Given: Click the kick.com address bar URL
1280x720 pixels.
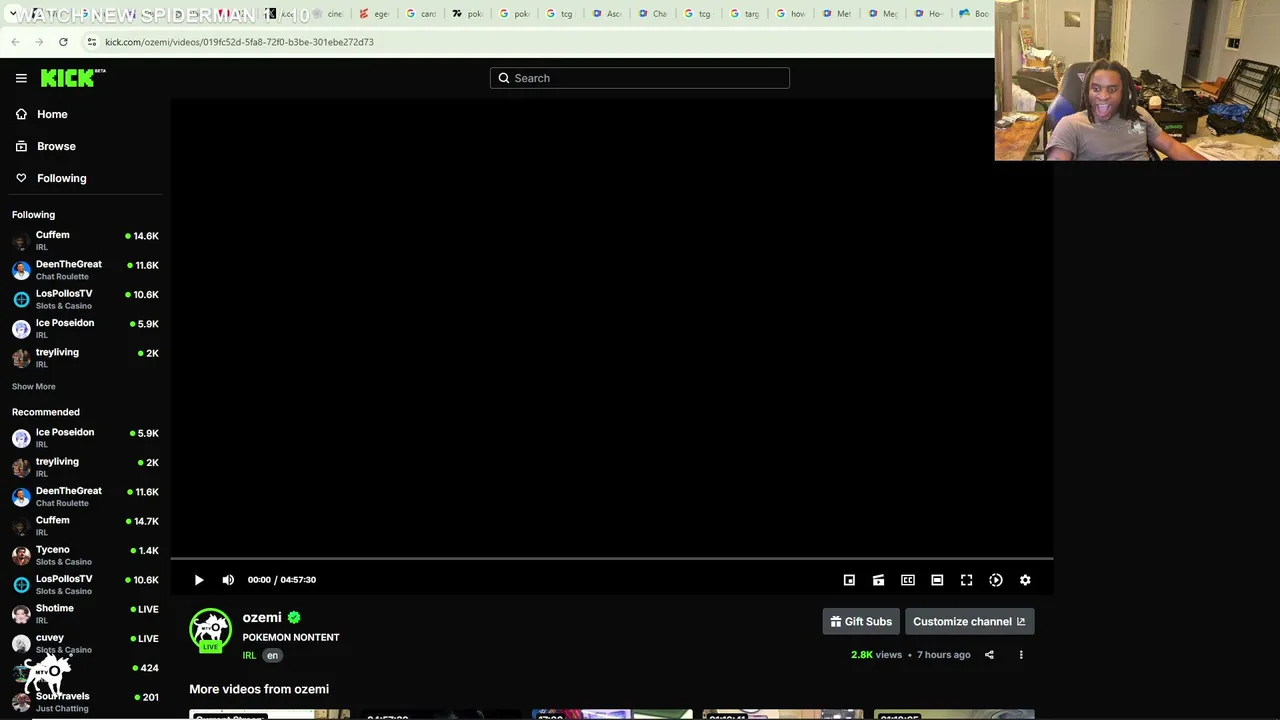Looking at the screenshot, I should (x=240, y=42).
